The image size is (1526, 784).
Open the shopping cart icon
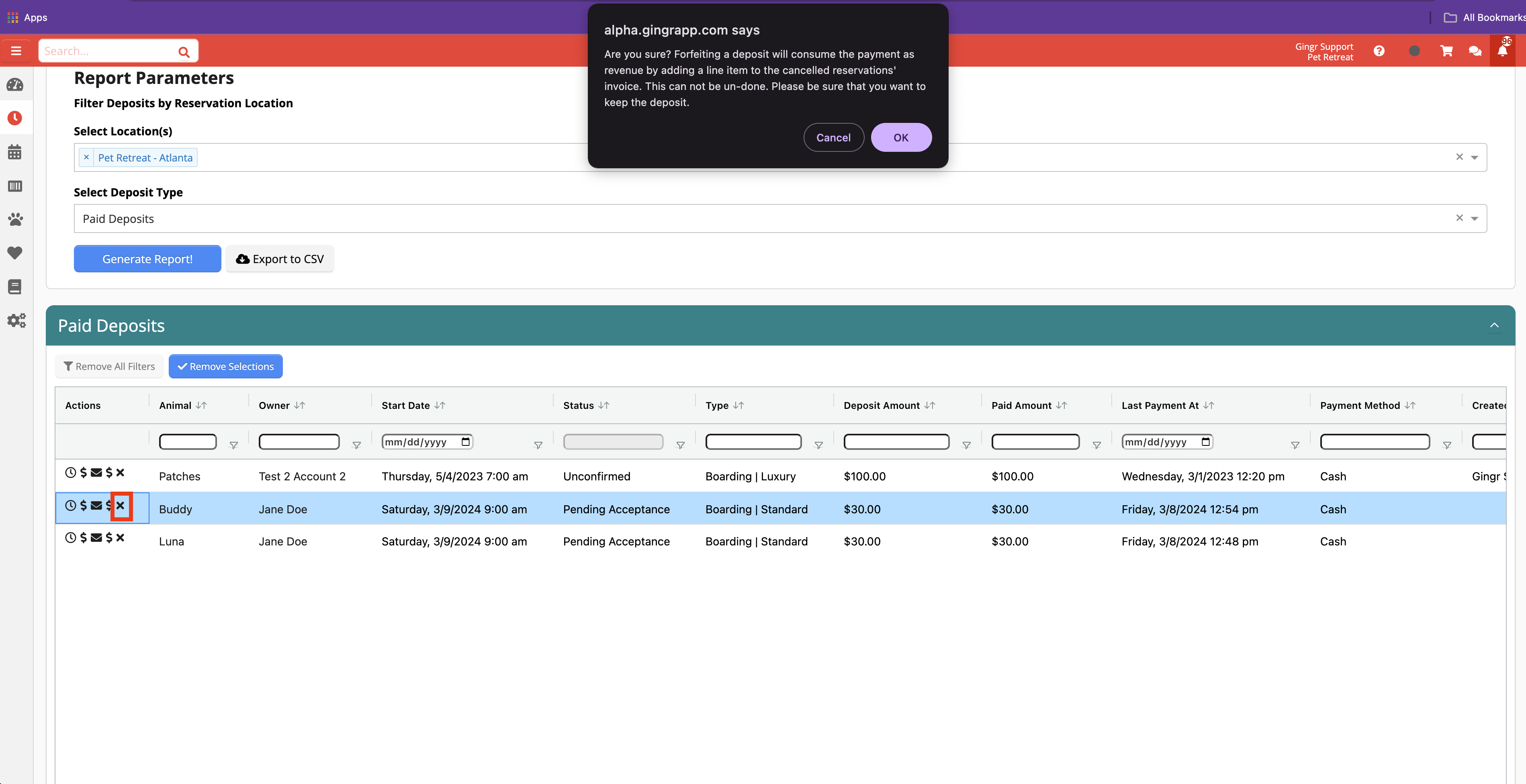1446,51
